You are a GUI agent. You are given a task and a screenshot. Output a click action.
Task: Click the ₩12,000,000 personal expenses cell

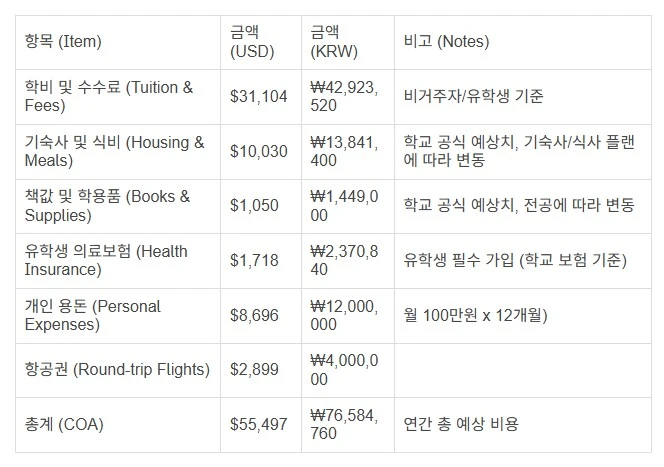[x=348, y=316]
